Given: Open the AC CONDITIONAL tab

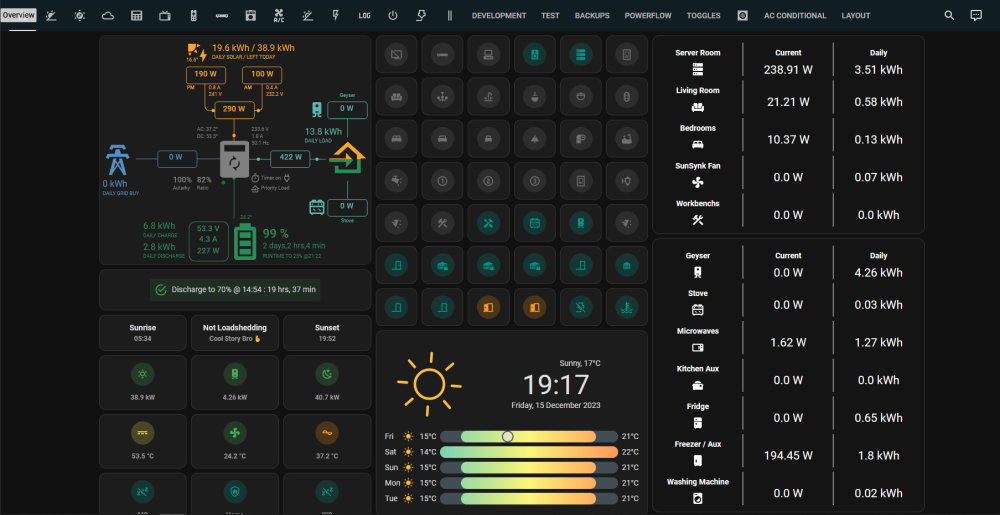Looking at the screenshot, I should click(795, 15).
